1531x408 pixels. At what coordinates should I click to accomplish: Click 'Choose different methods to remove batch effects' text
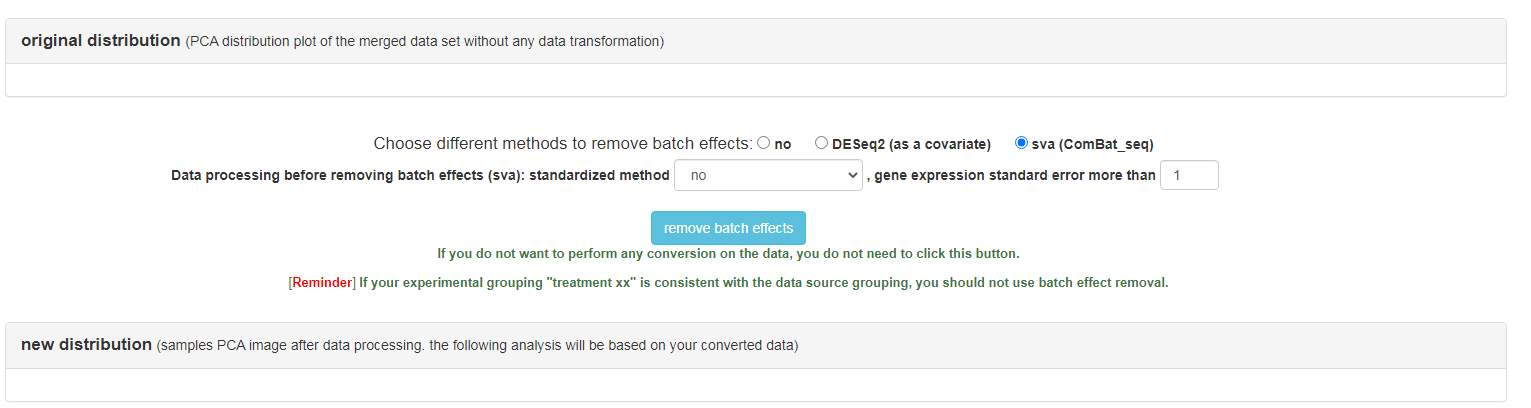pos(563,143)
